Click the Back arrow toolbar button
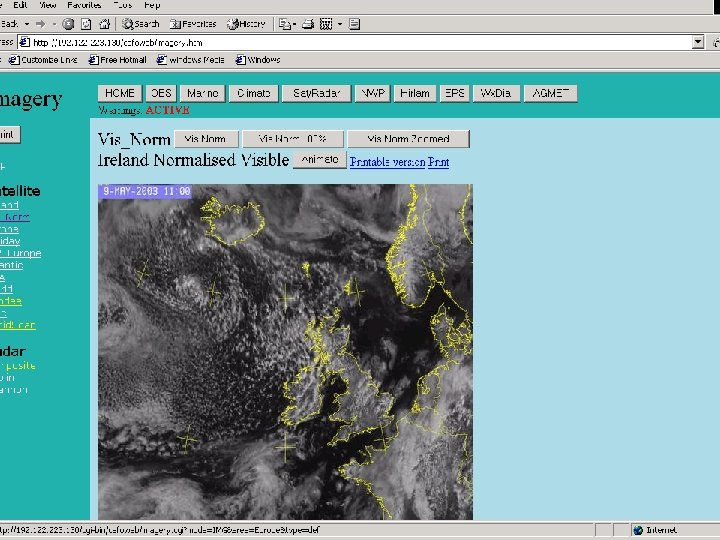 tap(9, 24)
